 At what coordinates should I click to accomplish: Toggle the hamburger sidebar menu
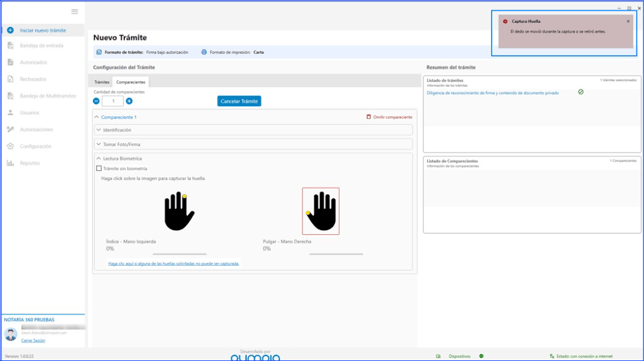point(74,11)
